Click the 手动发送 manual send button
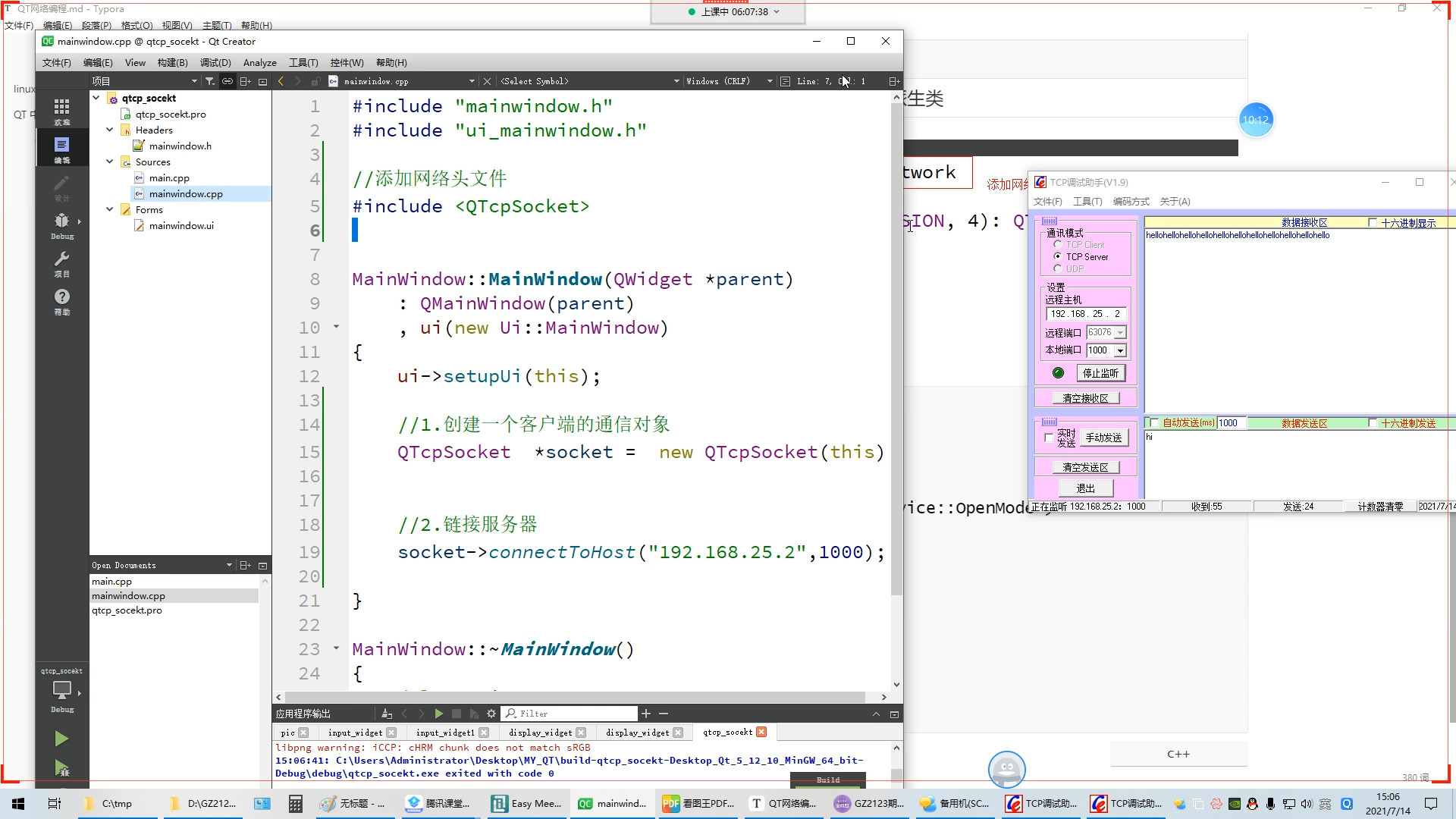The image size is (1456, 819). (1103, 438)
